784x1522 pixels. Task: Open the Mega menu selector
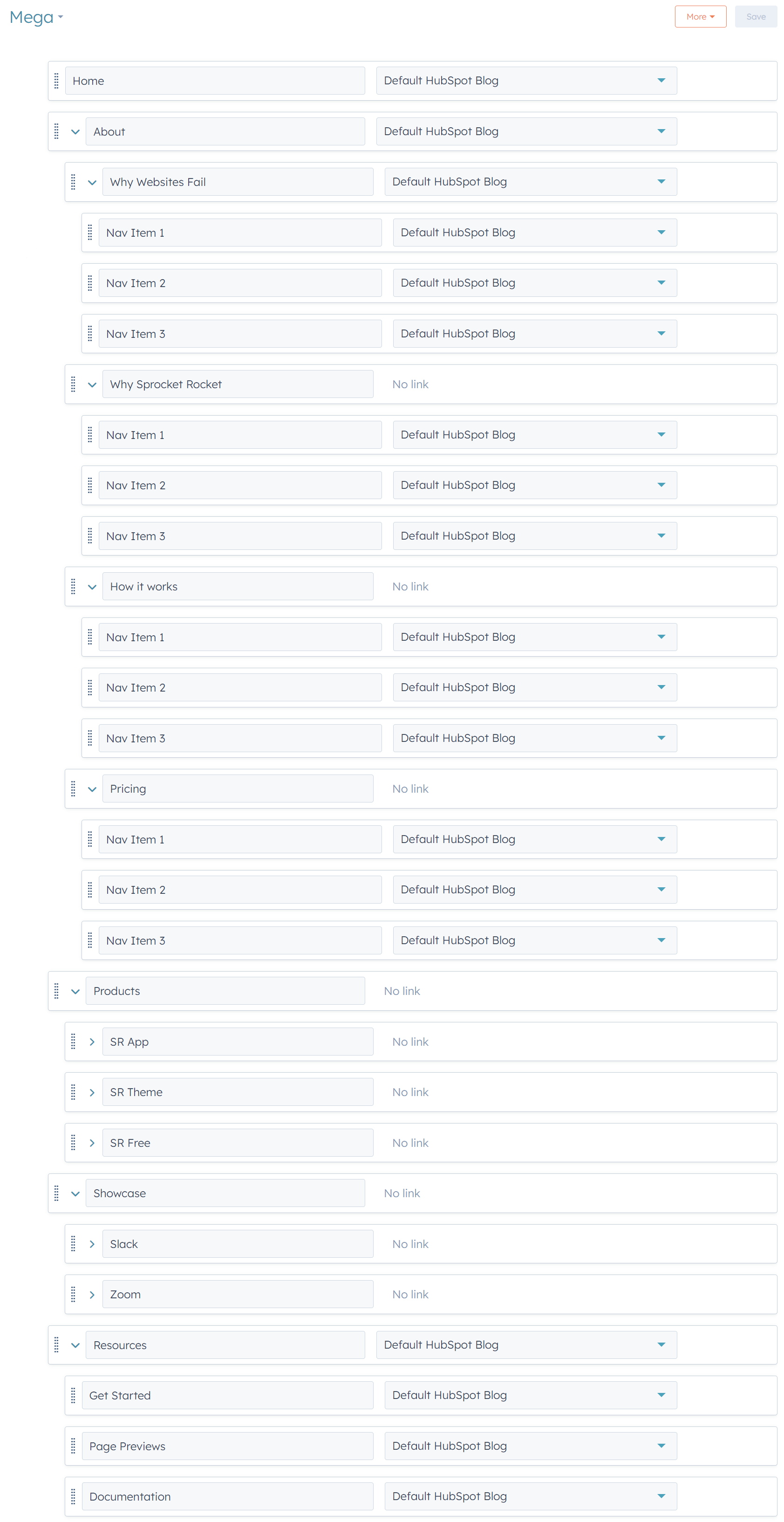(x=36, y=18)
